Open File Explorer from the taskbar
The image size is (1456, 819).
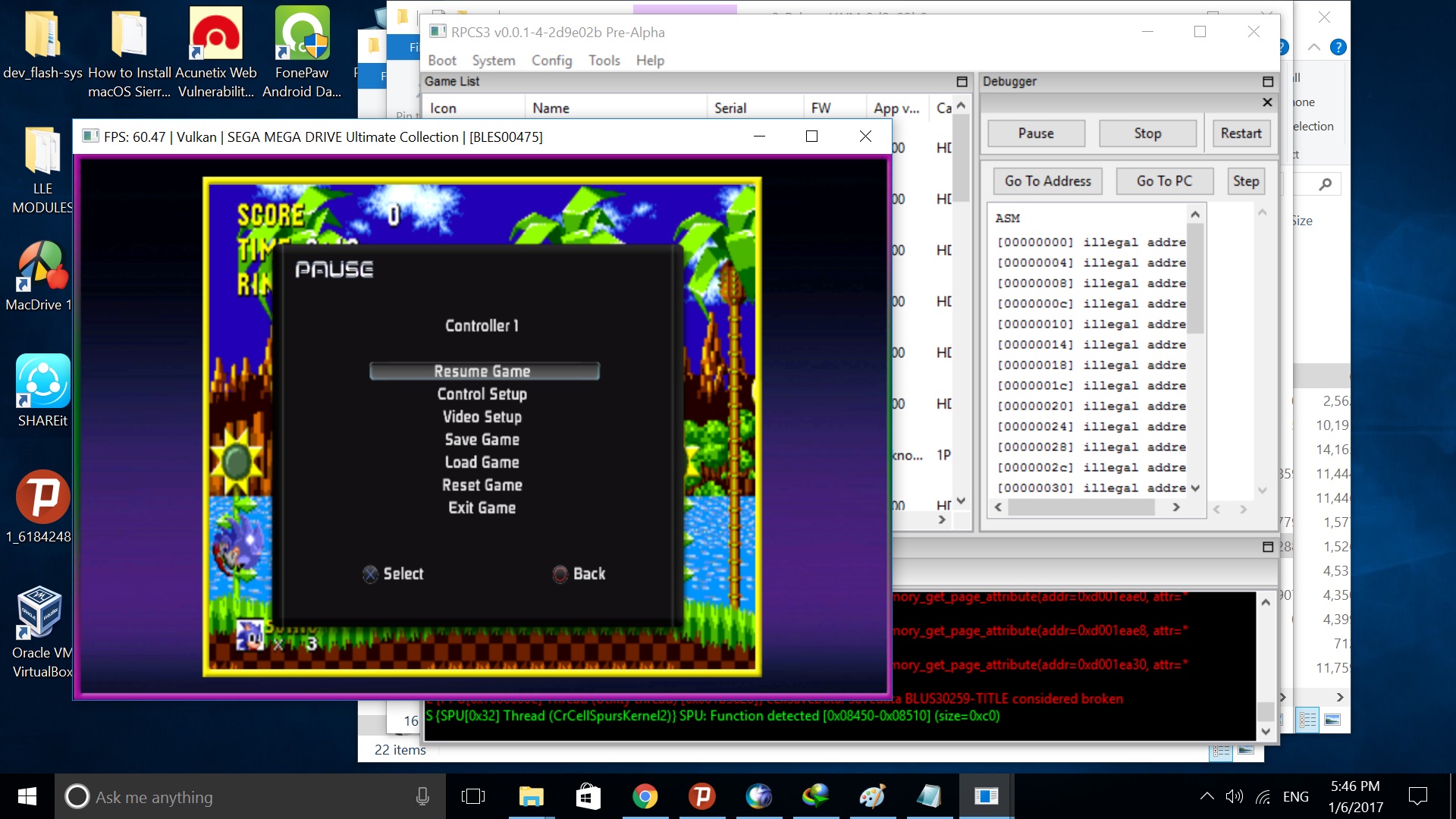point(531,796)
